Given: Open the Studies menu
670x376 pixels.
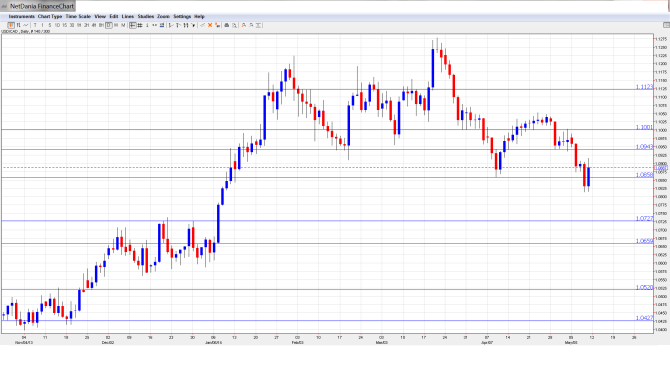Looking at the screenshot, I should (x=146, y=16).
